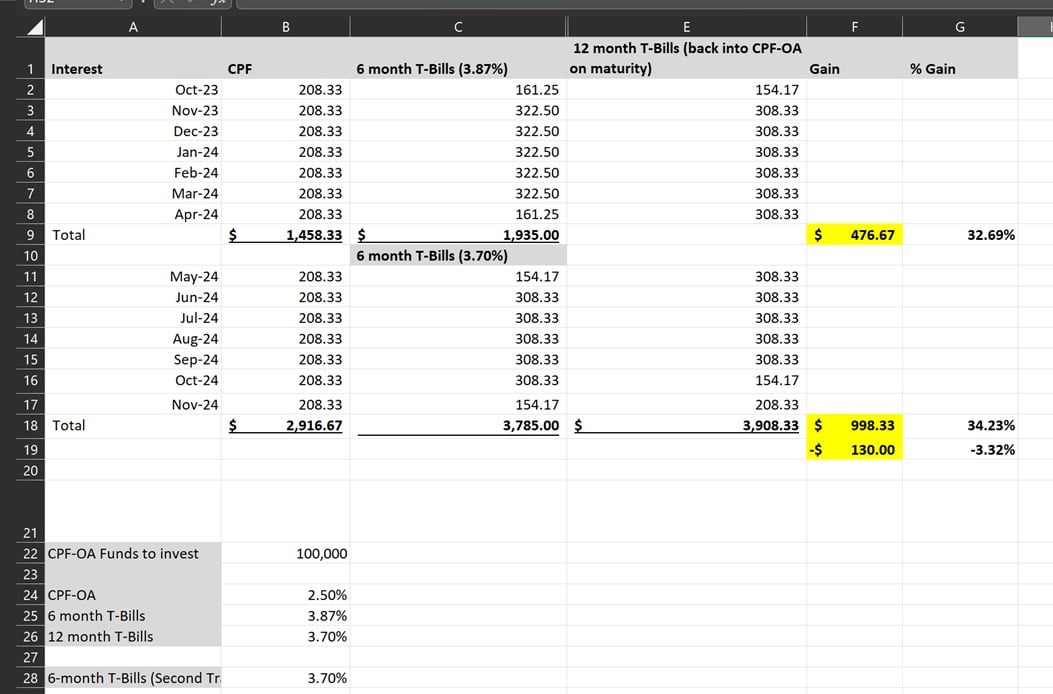The height and width of the screenshot is (694, 1053).
Task: Click '12 month T-Bills' label in row 26
Action: pyautogui.click(x=133, y=637)
